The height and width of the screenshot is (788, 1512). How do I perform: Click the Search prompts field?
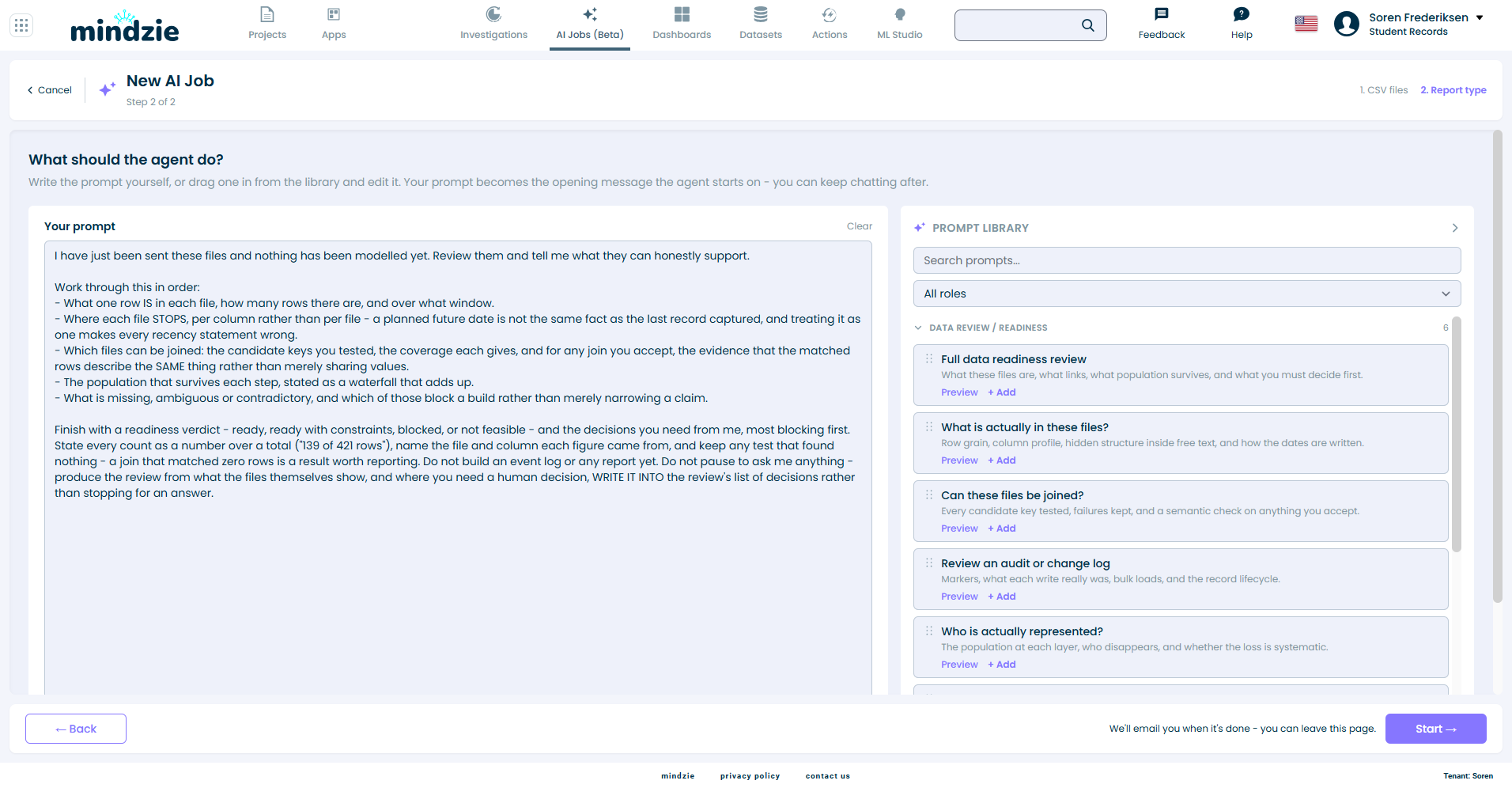tap(1187, 260)
